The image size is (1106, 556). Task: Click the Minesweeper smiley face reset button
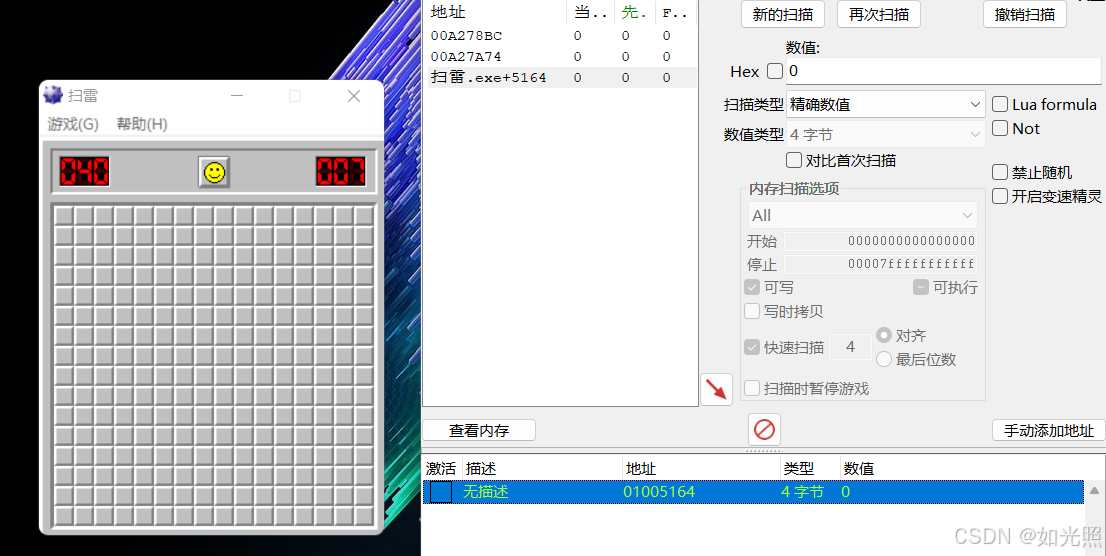pos(214,171)
